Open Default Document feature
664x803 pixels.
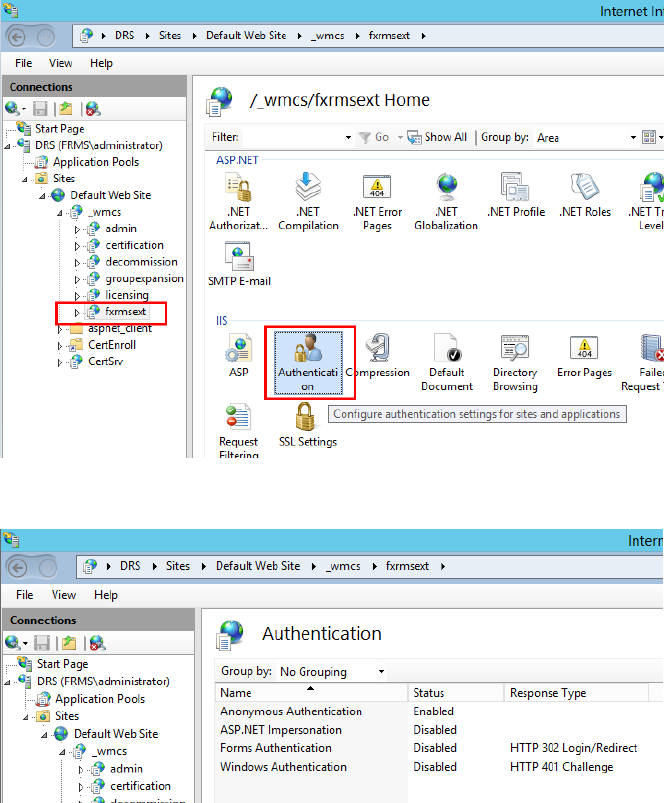(x=447, y=363)
